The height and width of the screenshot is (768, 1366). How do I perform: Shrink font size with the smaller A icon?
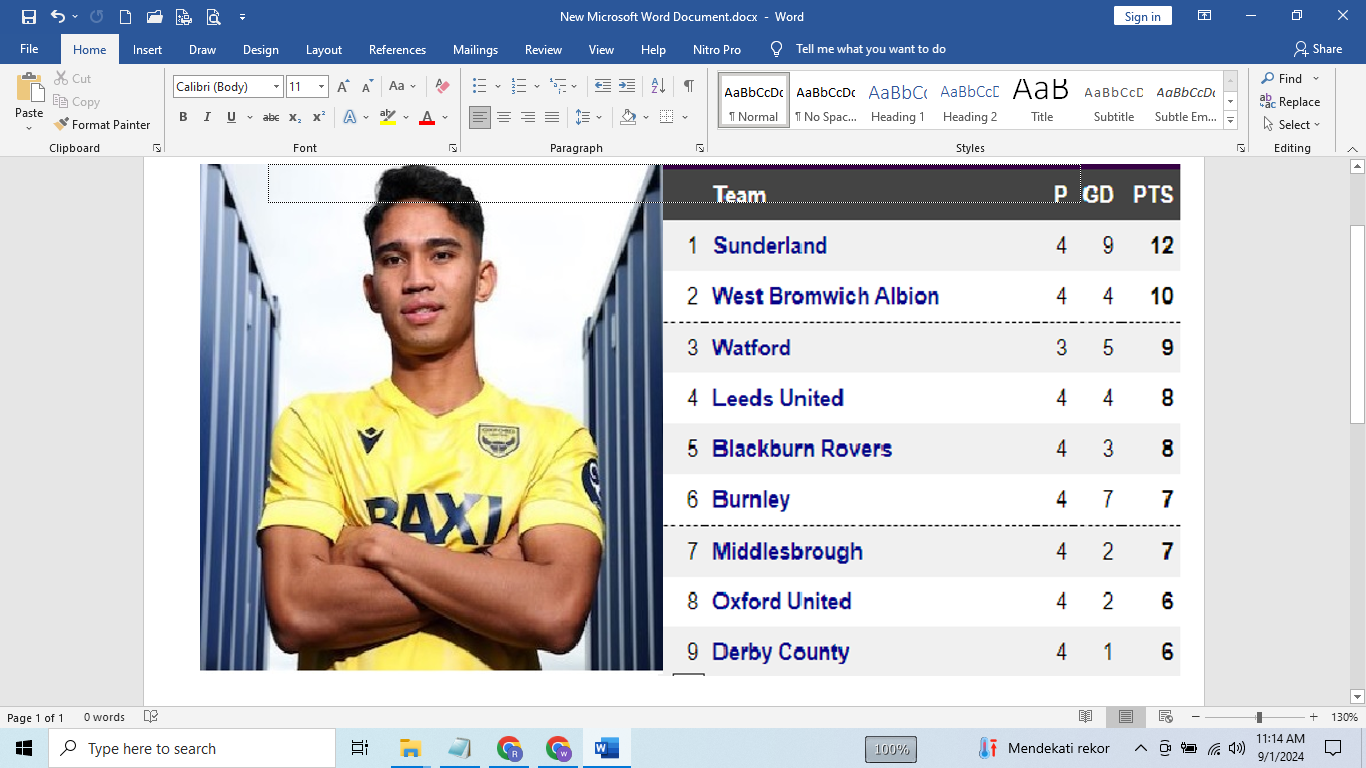[366, 87]
